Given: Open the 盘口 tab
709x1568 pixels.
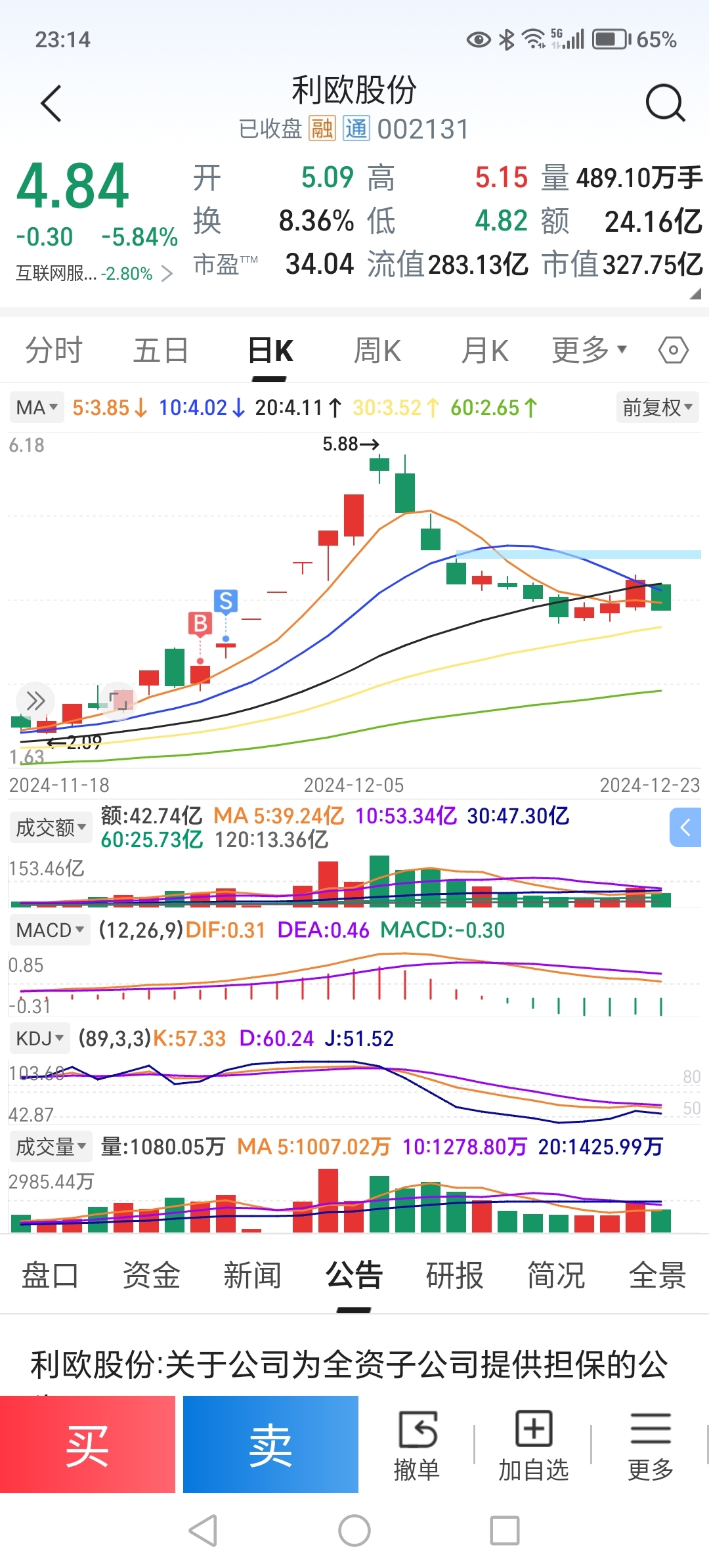Looking at the screenshot, I should click(x=51, y=1275).
